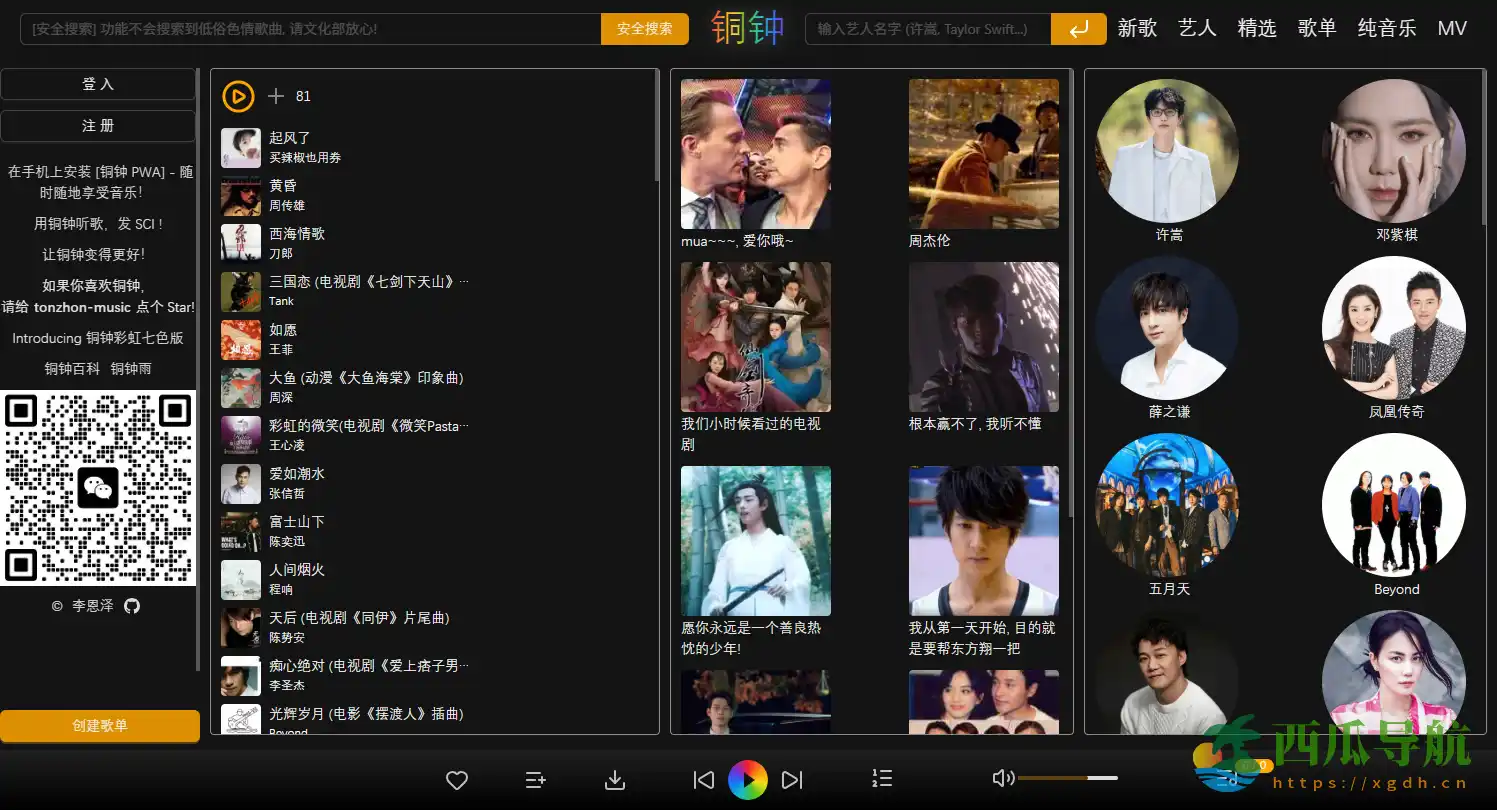
Task: Switch to the 纯音乐 section
Action: [x=1387, y=28]
